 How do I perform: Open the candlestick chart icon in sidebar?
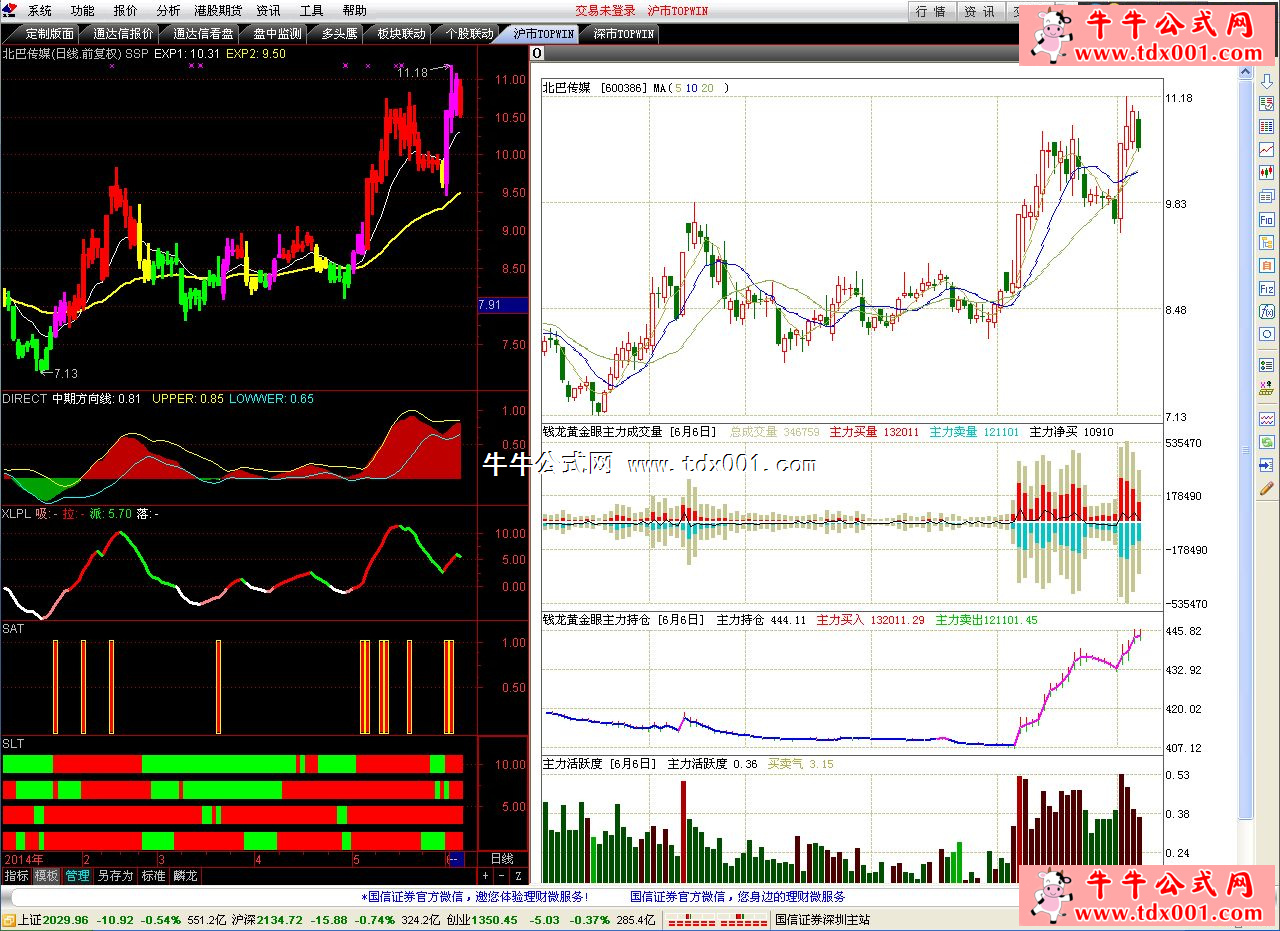point(1266,172)
